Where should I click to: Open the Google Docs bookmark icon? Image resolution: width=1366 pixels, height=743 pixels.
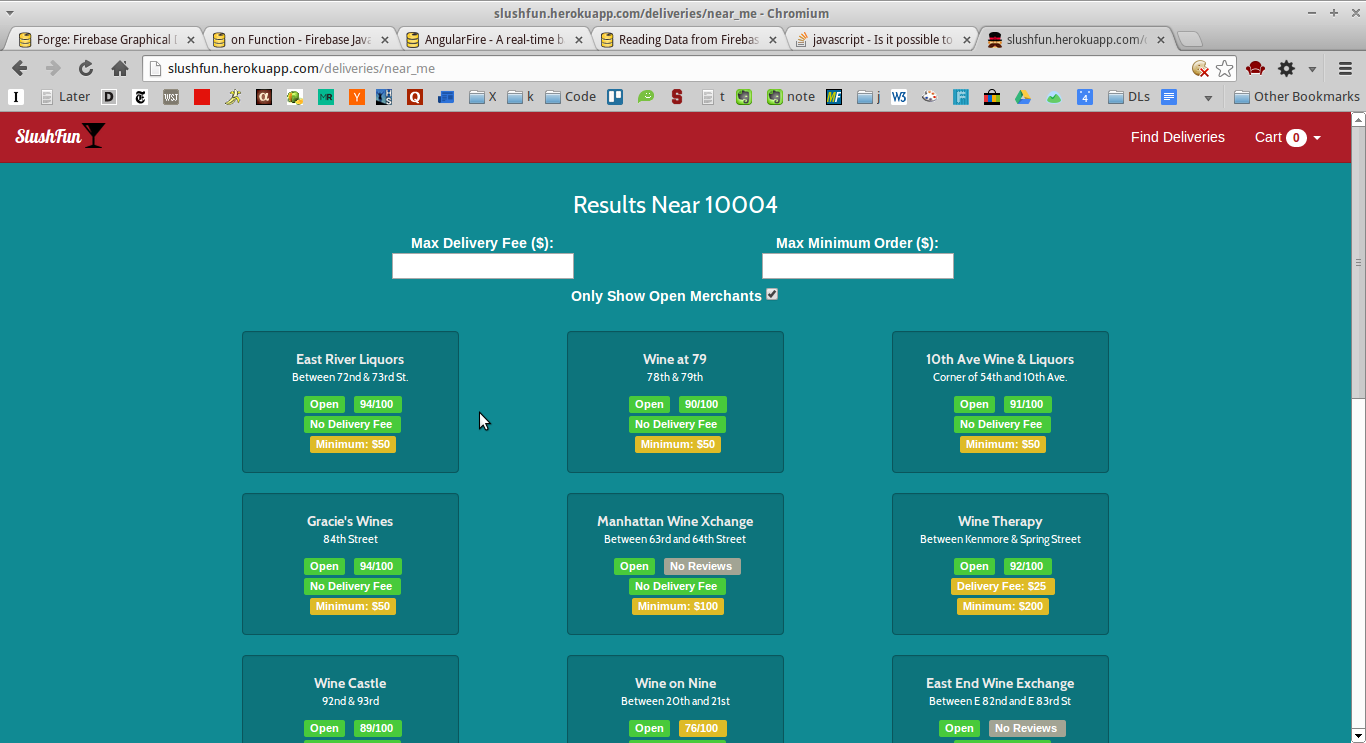[1169, 97]
